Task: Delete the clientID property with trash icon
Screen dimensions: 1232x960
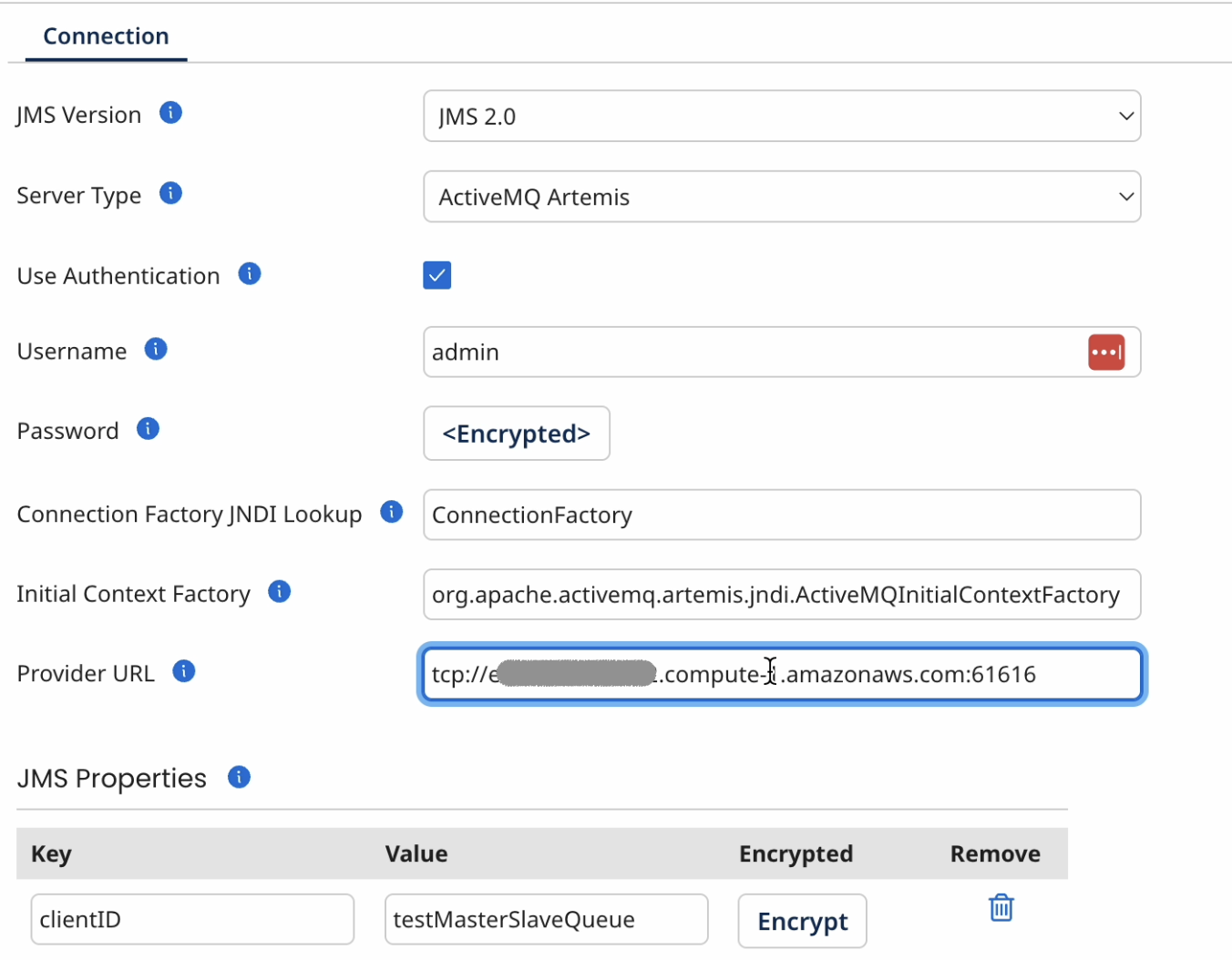Action: pyautogui.click(x=1001, y=908)
